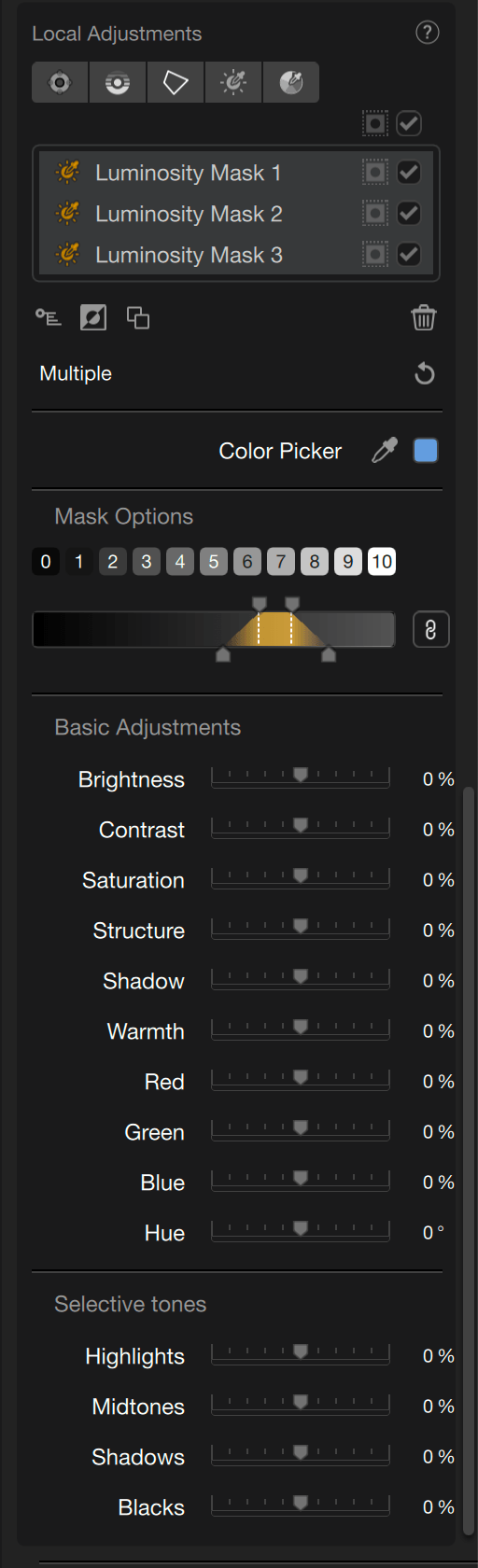The height and width of the screenshot is (1568, 478).
Task: Choose the Polygon mask tool
Action: tap(176, 82)
